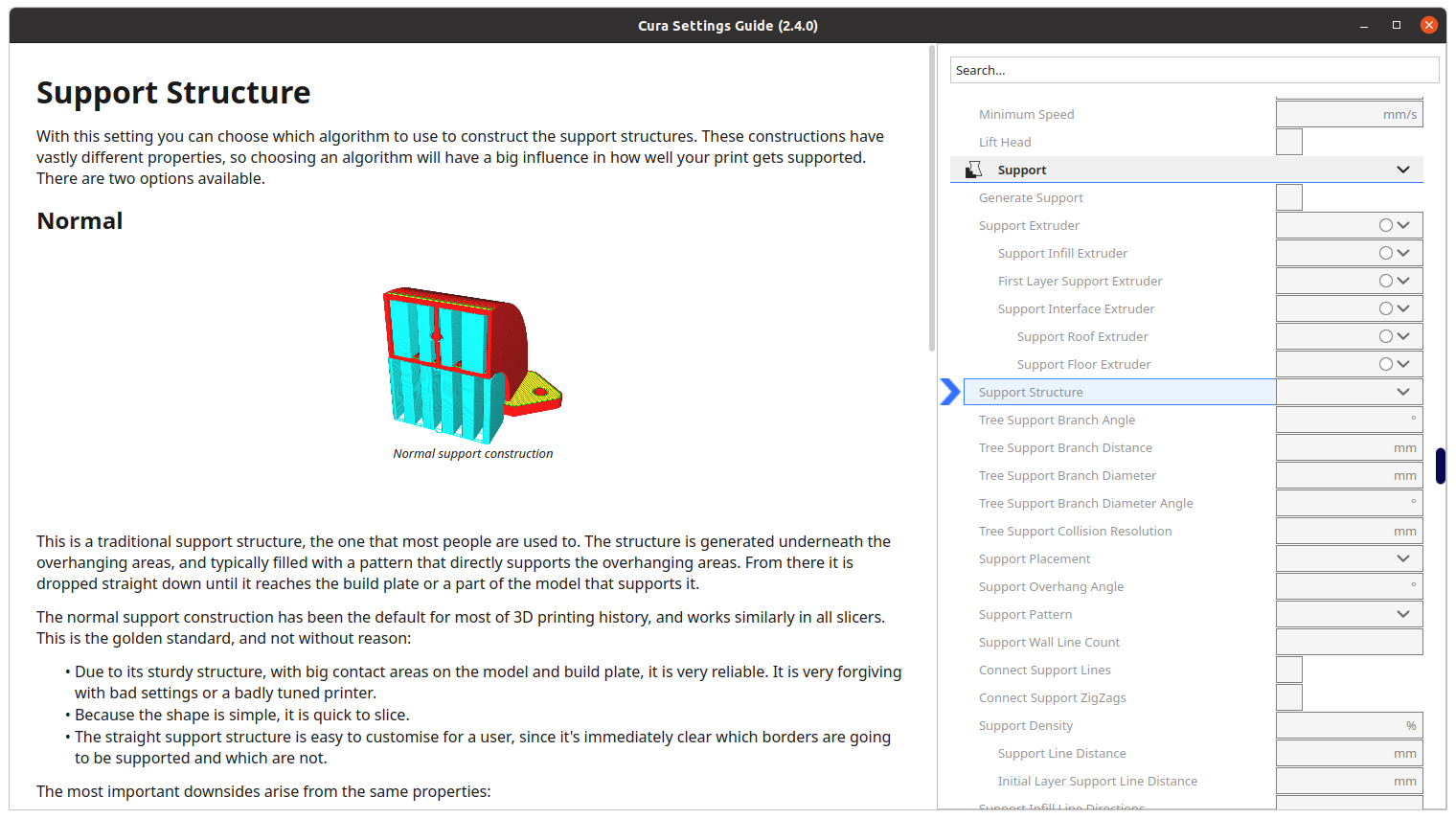The height and width of the screenshot is (819, 1456).
Task: Select the First Layer Support Extruder label
Action: pos(1080,281)
